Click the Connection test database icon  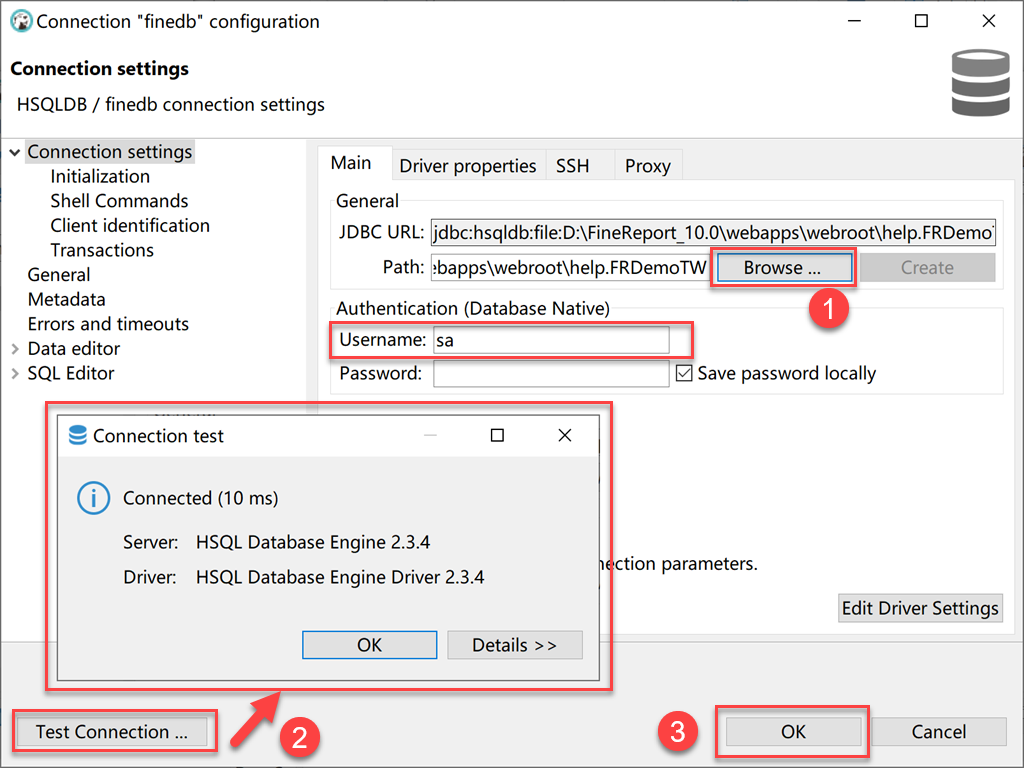click(78, 435)
